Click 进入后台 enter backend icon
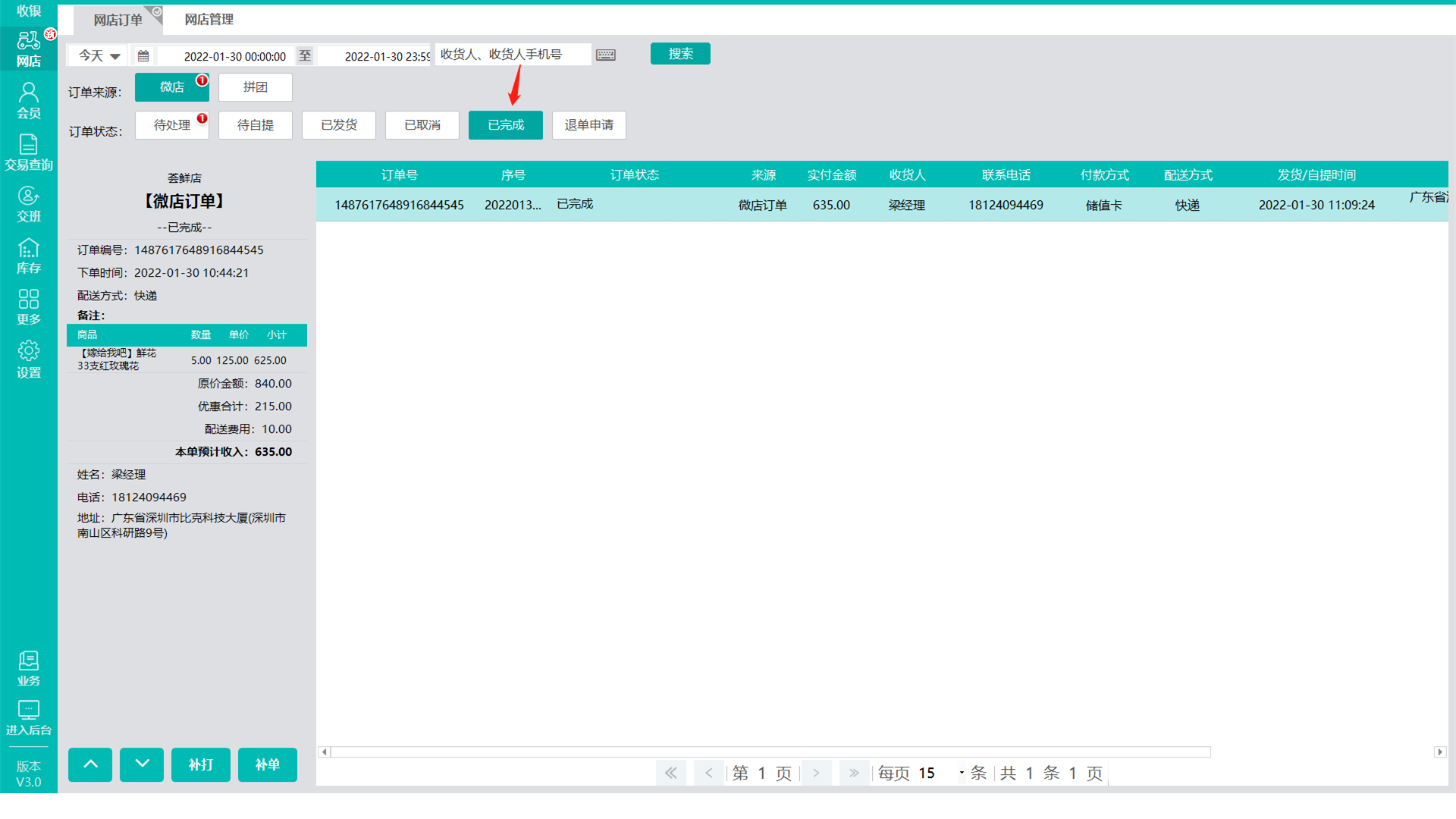 point(29,718)
